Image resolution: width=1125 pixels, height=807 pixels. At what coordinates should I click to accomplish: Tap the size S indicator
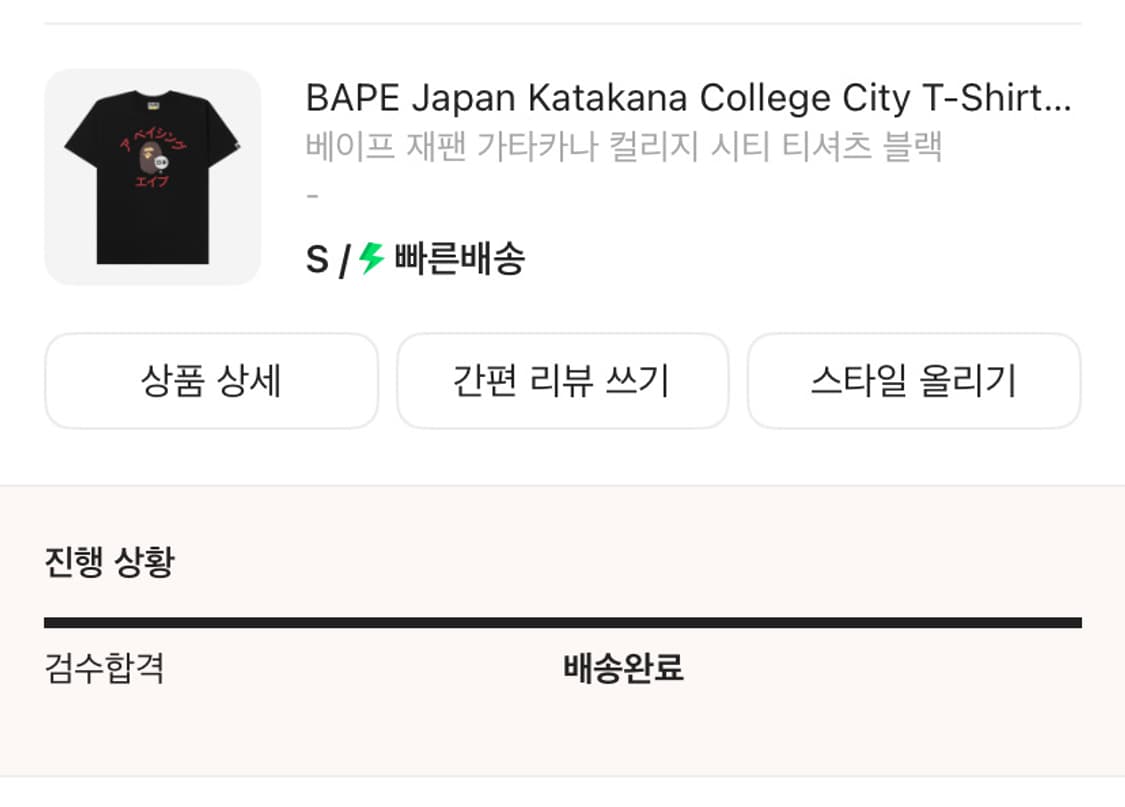coord(317,259)
